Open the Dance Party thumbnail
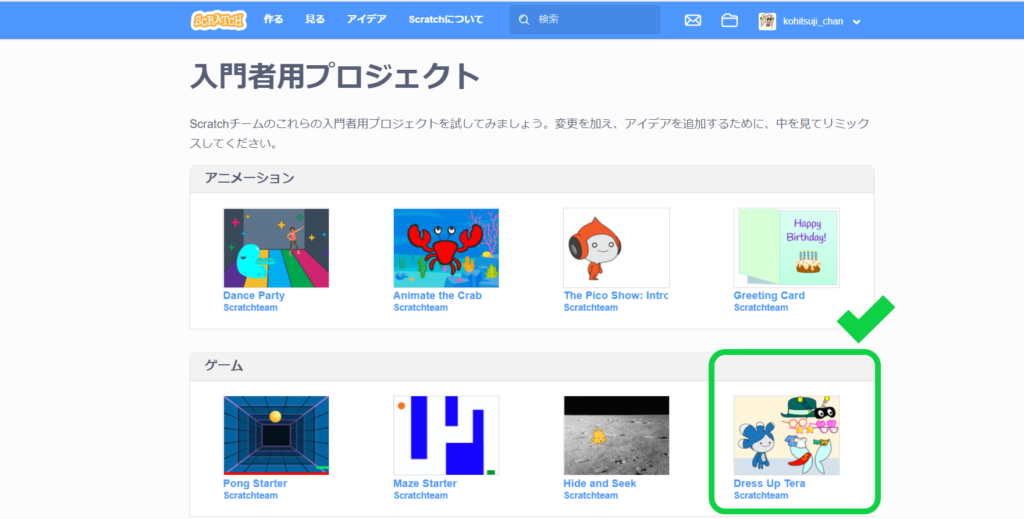 coord(276,248)
